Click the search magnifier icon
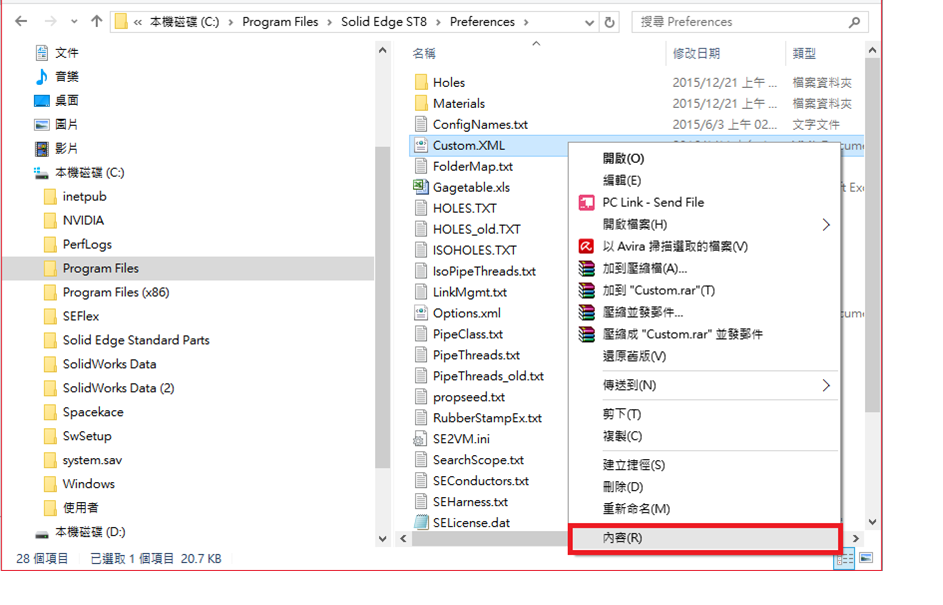This screenshot has width=943, height=605. pyautogui.click(x=854, y=22)
